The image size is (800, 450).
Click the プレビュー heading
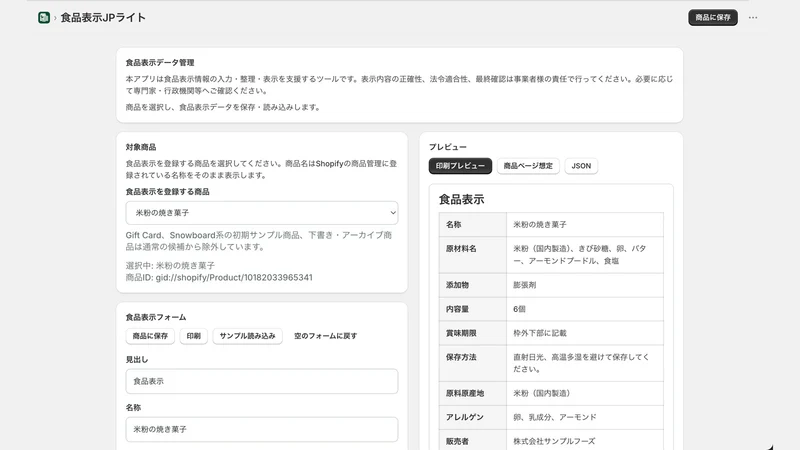[447, 147]
